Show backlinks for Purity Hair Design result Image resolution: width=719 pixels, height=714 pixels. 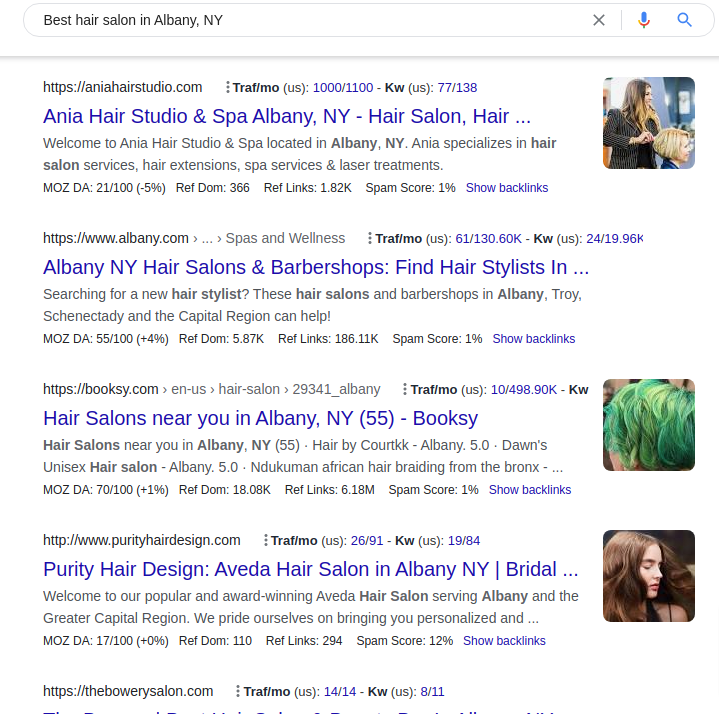(504, 640)
